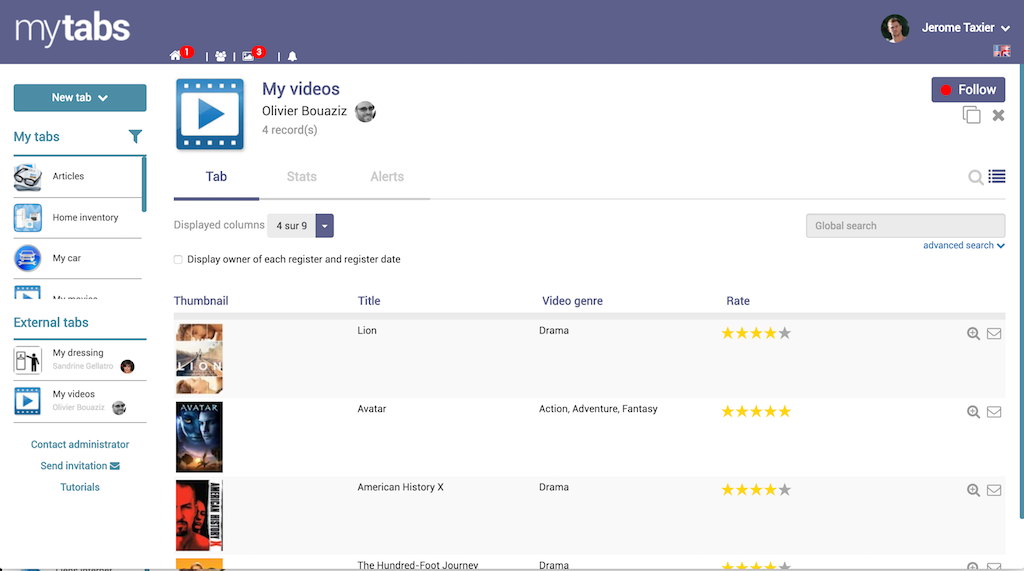Viewport: 1024px width, 571px height.
Task: Zoom into American History X record details
Action: [973, 491]
